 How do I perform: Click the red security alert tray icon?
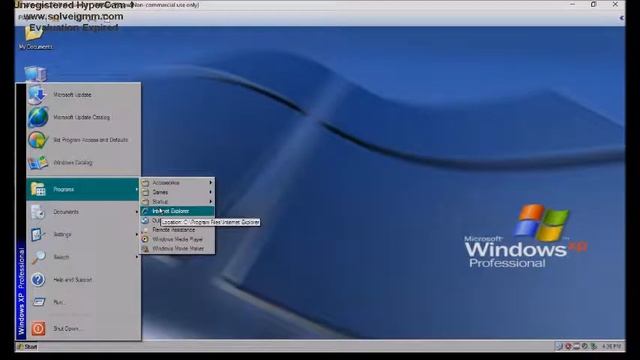click(x=568, y=347)
